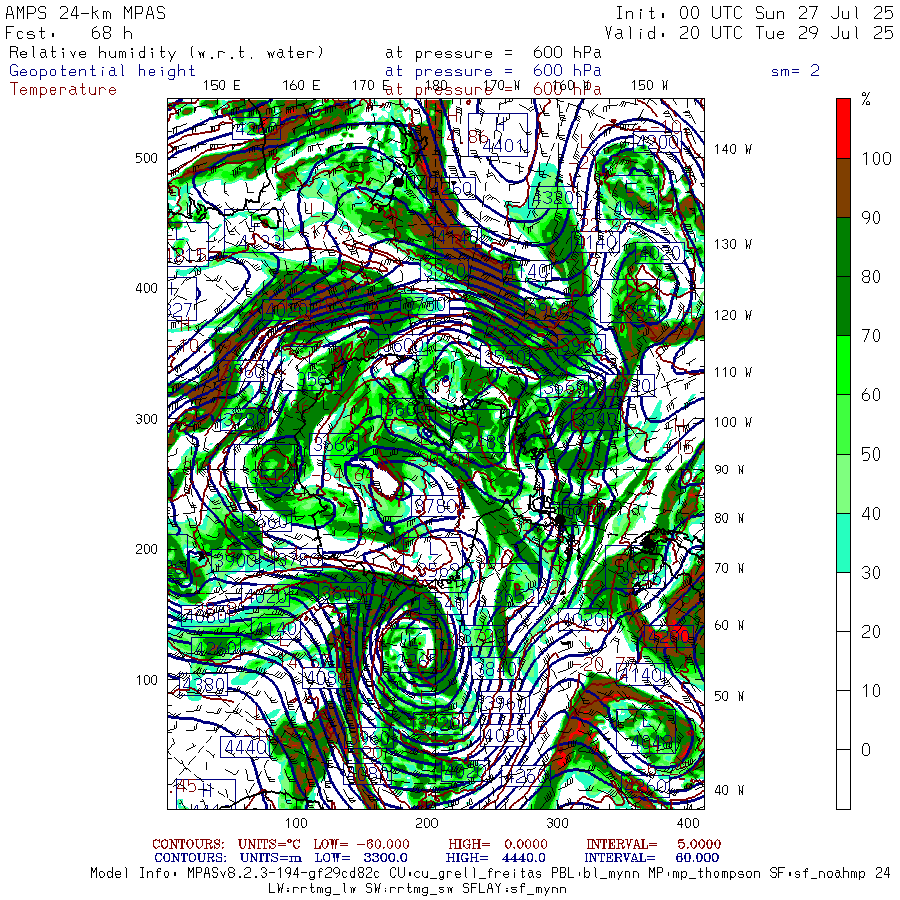Click the boxed '4380' contour label on the map

tap(204, 684)
